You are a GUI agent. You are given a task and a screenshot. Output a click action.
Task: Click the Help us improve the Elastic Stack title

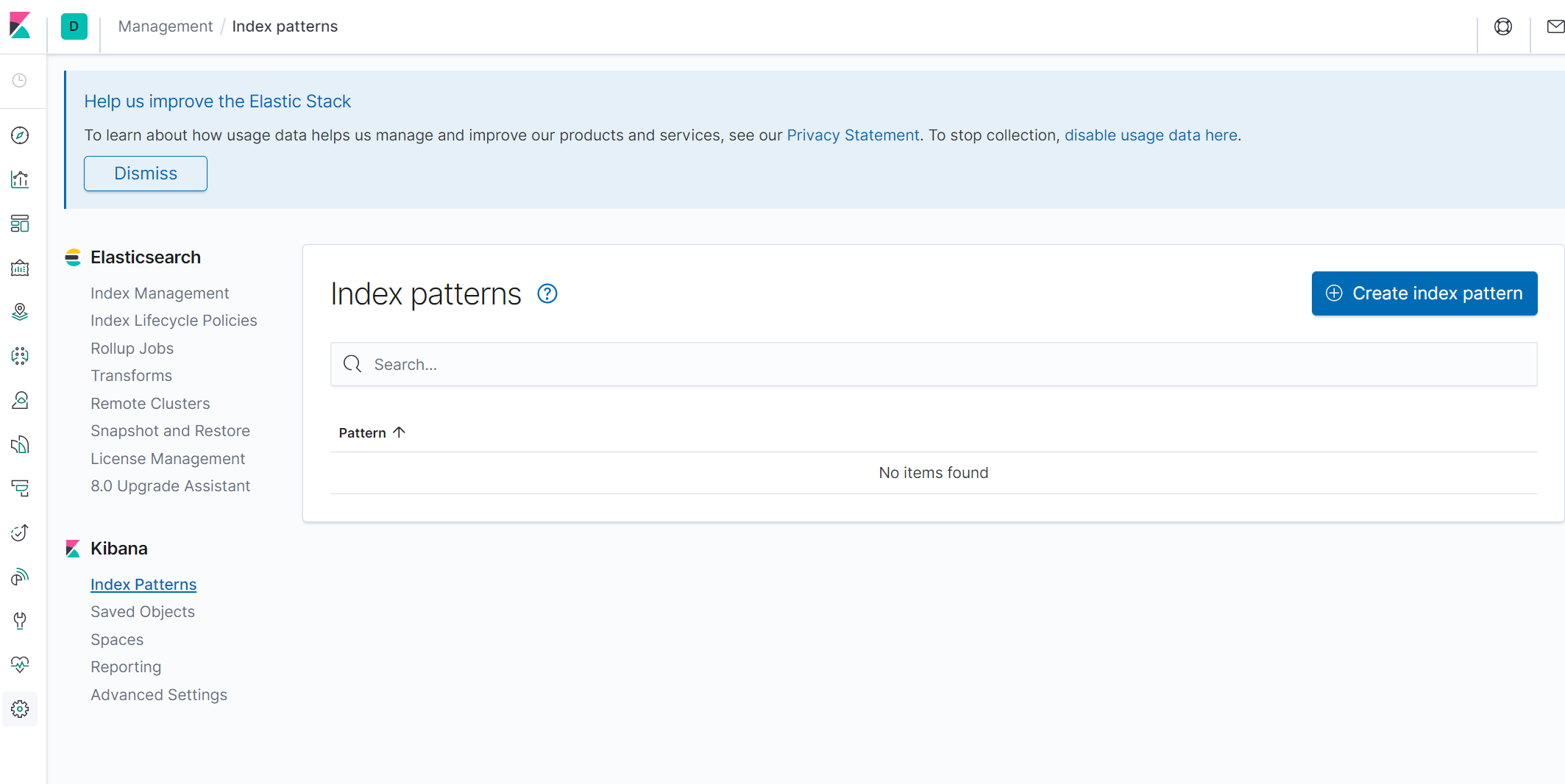[x=218, y=101]
